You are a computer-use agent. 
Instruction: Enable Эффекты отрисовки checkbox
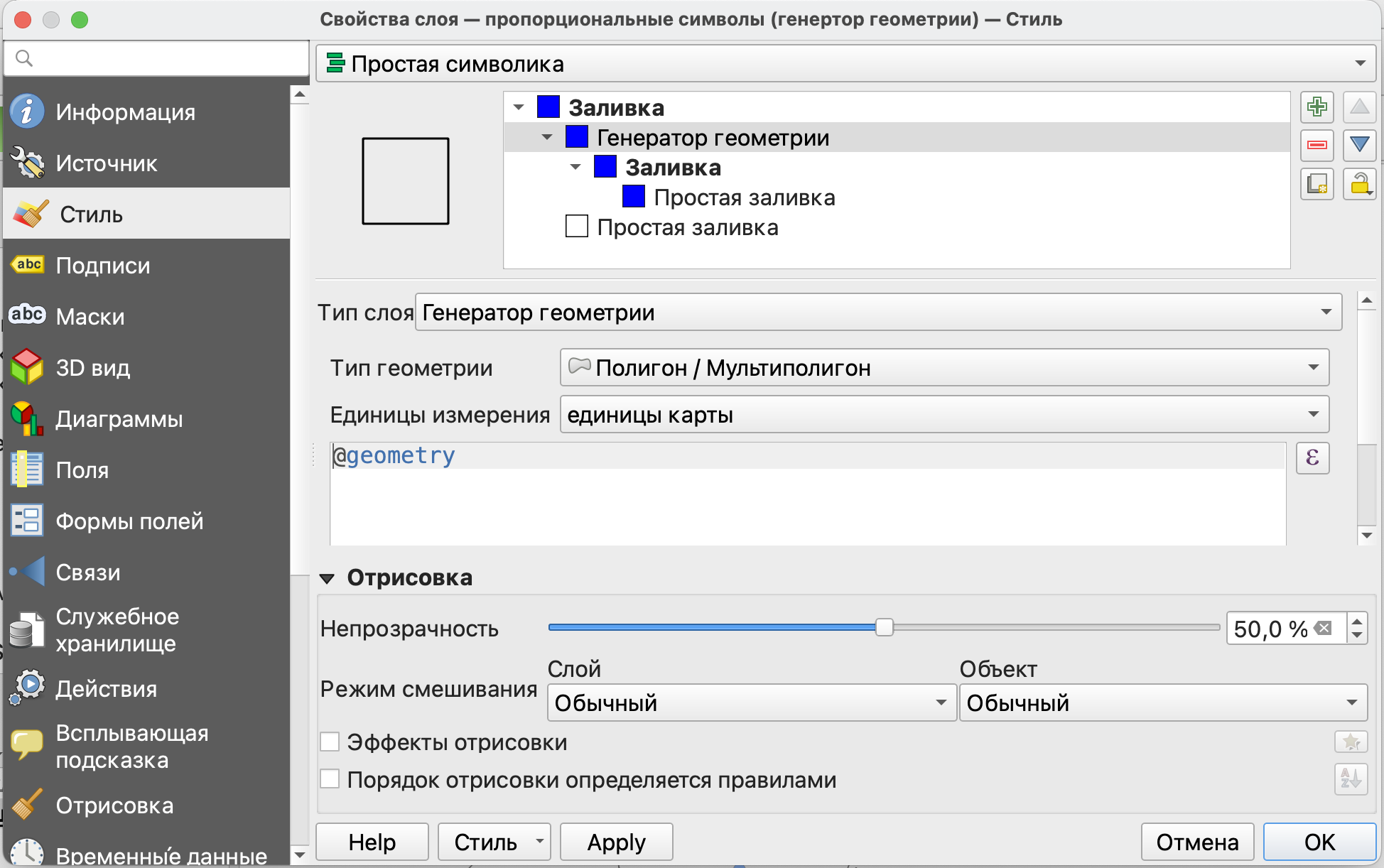click(330, 742)
